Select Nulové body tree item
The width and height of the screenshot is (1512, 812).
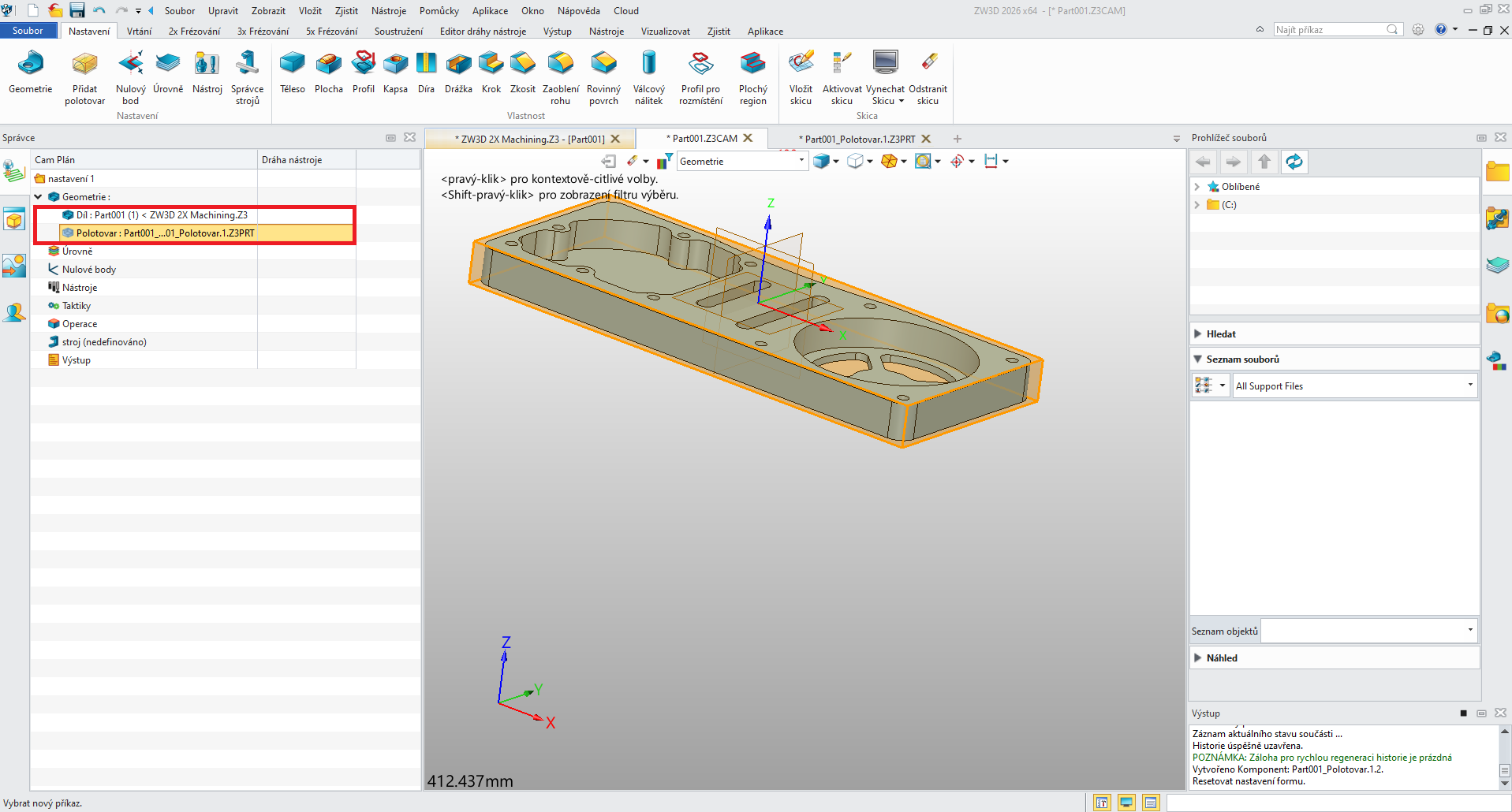88,270
